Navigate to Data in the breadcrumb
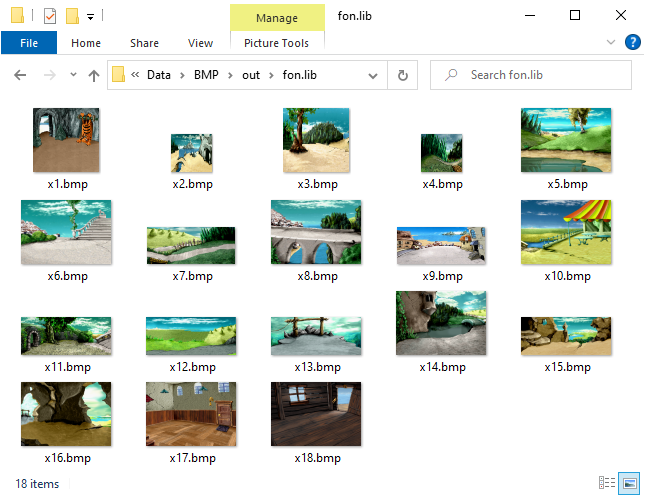This screenshot has width=645, height=496. 159,75
